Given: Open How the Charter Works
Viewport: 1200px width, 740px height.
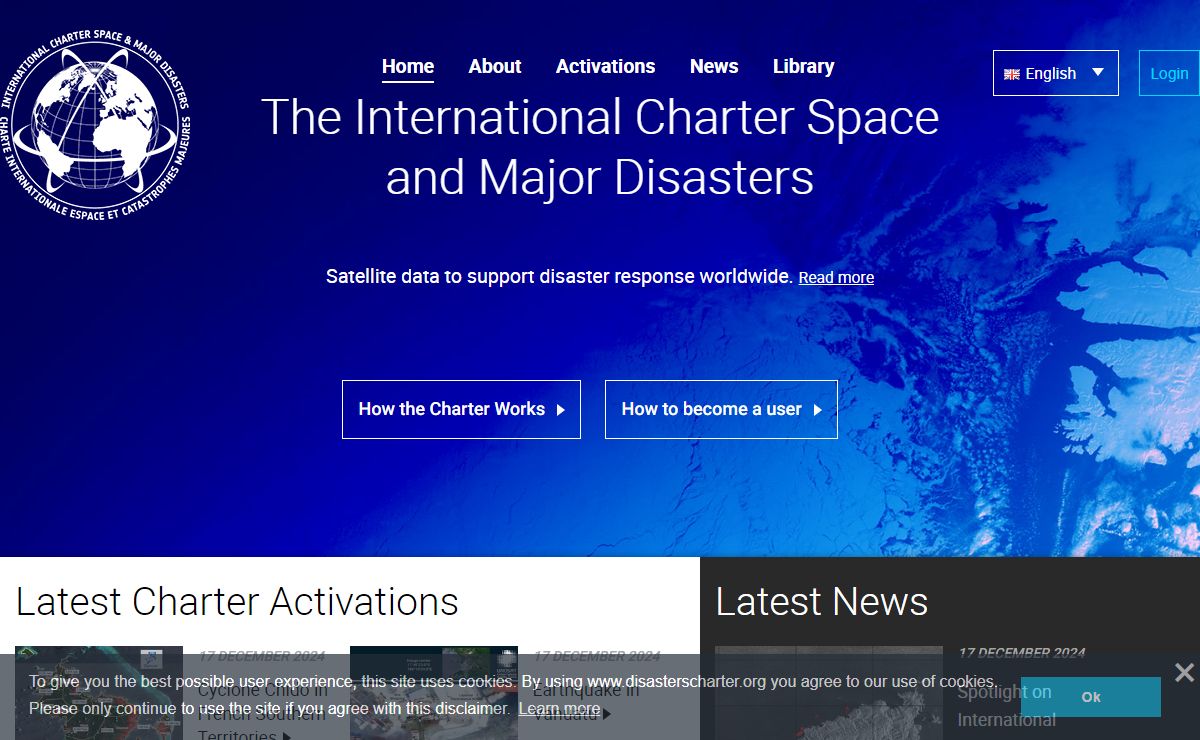Looking at the screenshot, I should pos(461,409).
